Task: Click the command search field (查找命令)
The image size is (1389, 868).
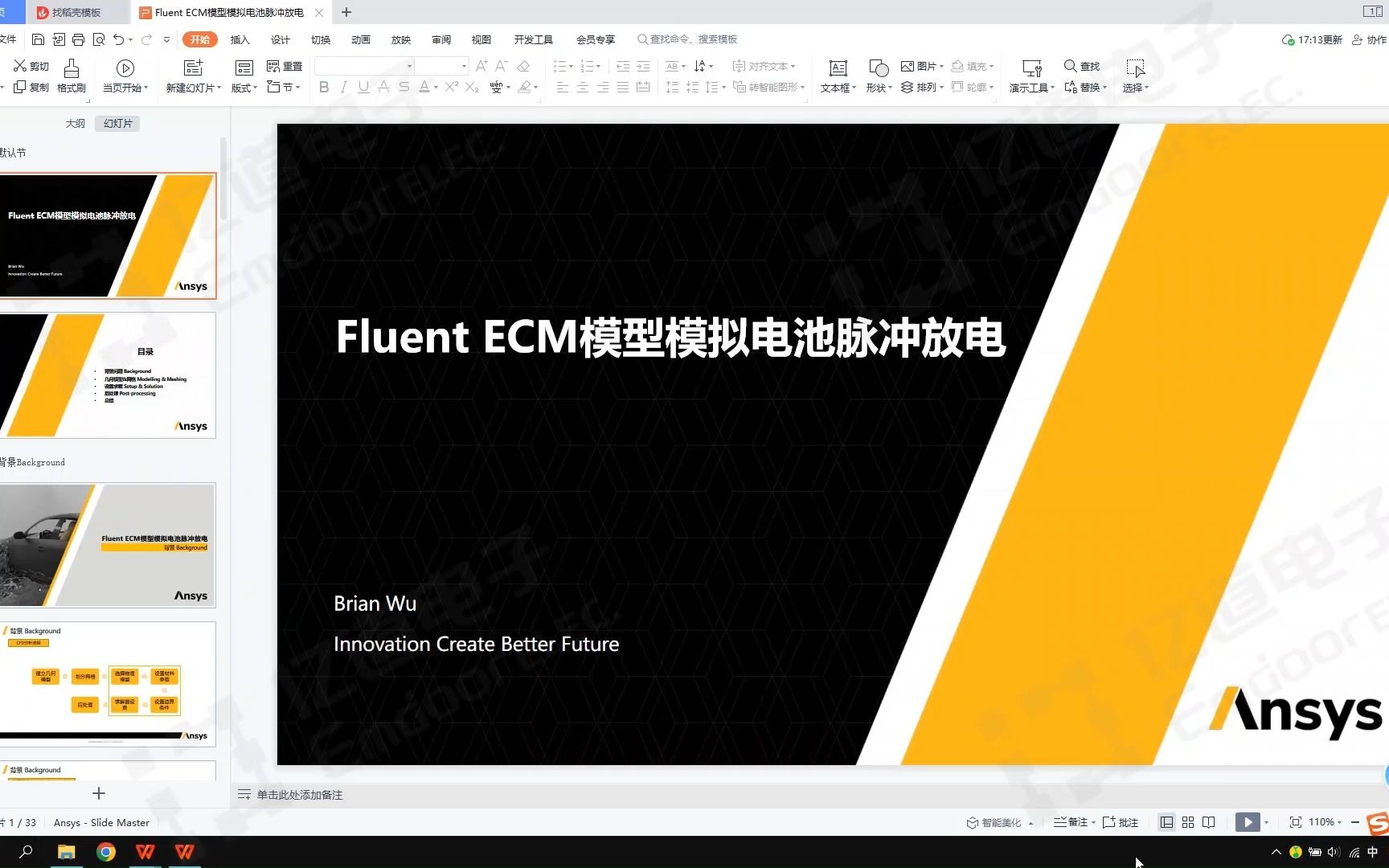Action: coord(688,39)
